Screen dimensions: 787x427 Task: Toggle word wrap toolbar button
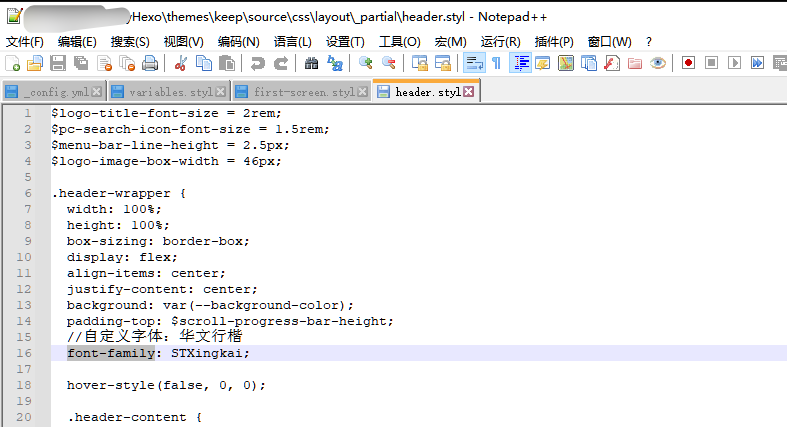(474, 63)
